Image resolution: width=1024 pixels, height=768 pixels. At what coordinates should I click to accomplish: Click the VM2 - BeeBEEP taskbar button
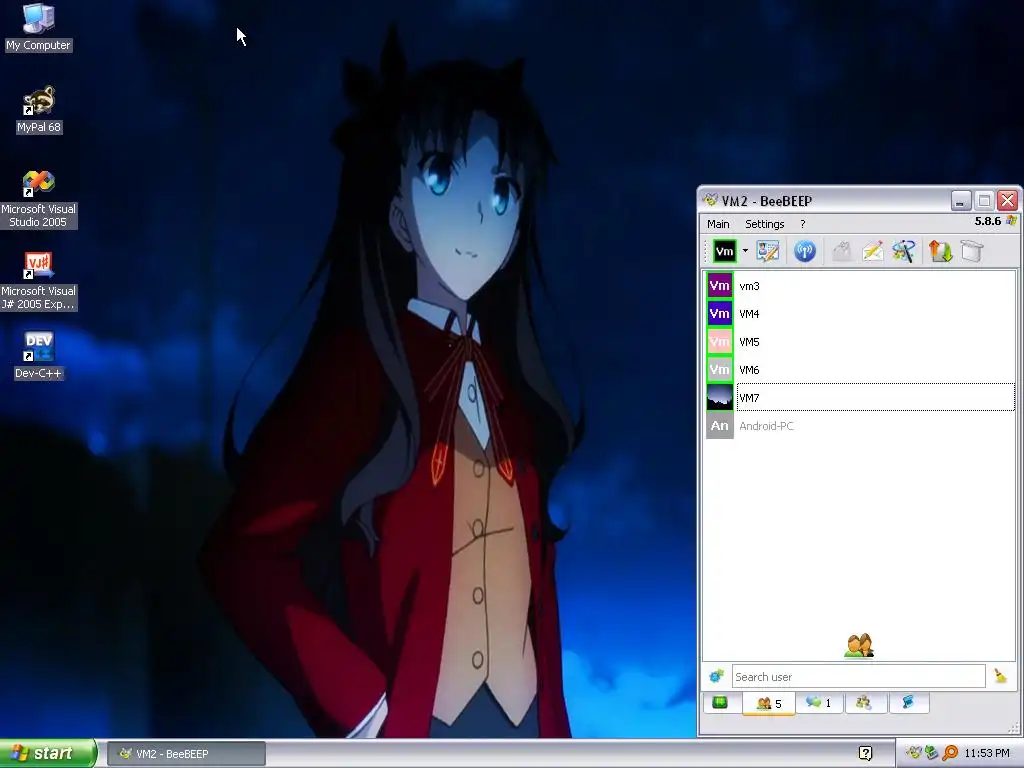(186, 754)
